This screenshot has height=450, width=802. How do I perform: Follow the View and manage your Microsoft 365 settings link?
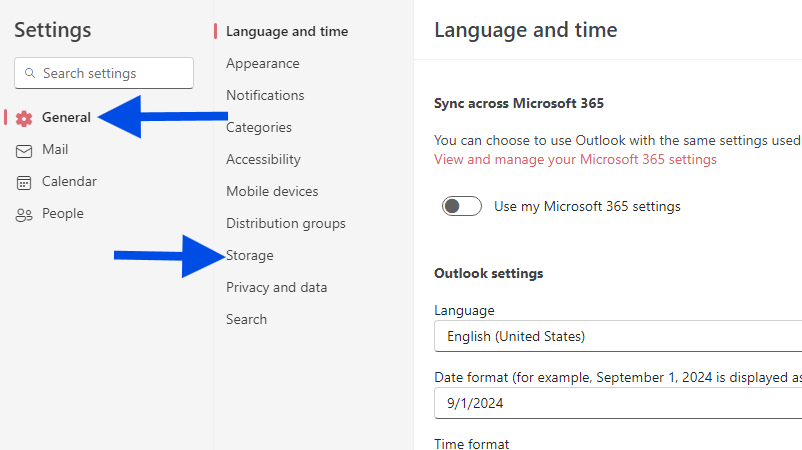tap(575, 159)
